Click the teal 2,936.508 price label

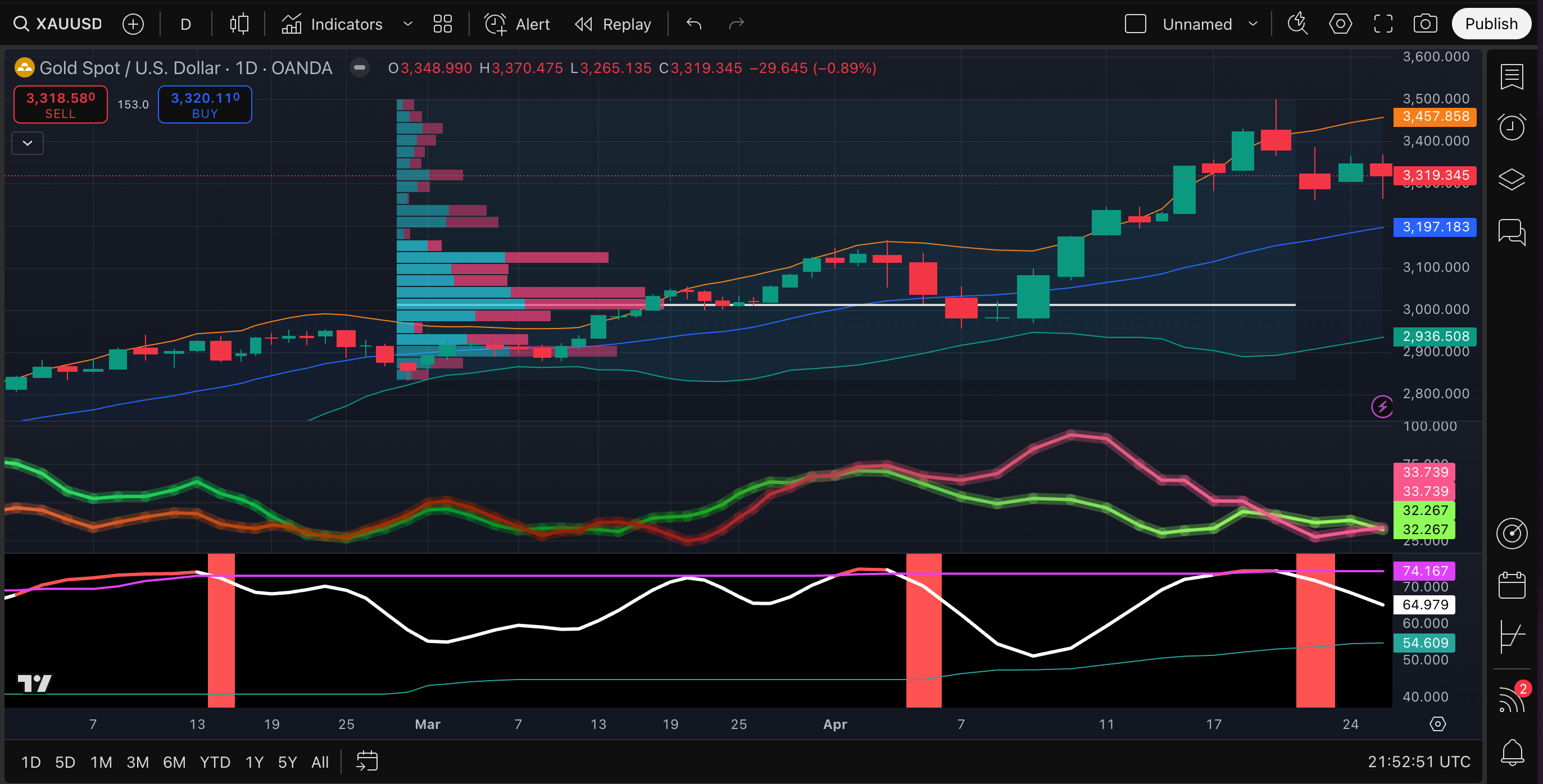pos(1435,336)
